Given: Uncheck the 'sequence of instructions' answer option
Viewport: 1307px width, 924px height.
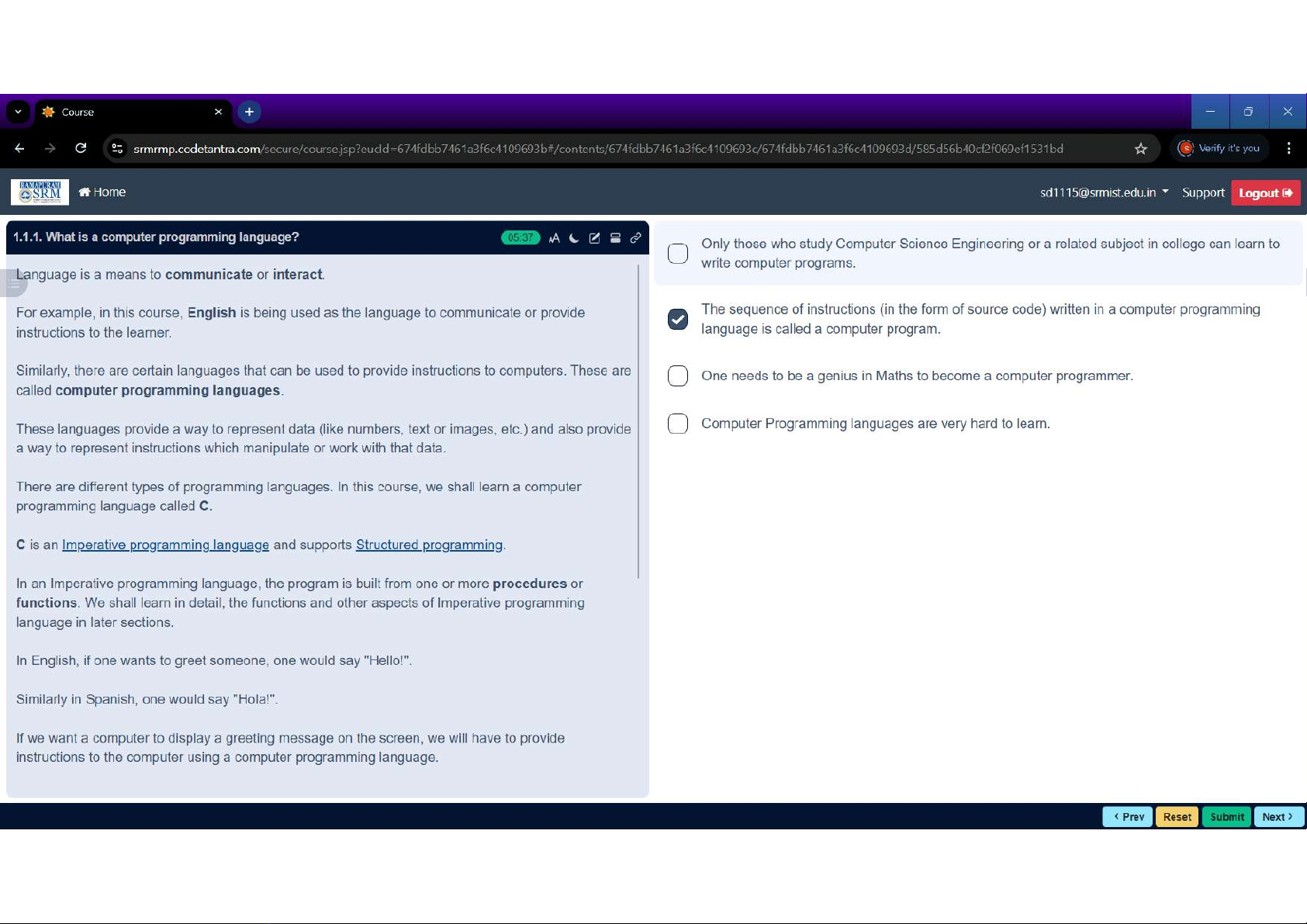Looking at the screenshot, I should (x=678, y=320).
